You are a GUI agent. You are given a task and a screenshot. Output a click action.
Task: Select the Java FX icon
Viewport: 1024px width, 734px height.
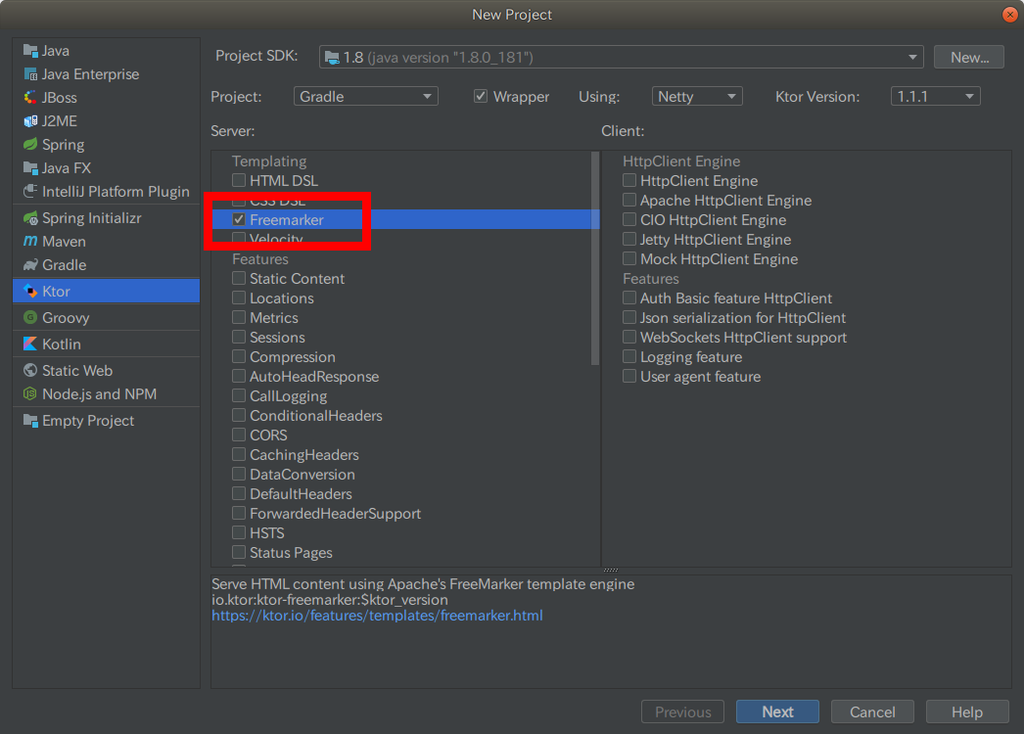tap(30, 168)
